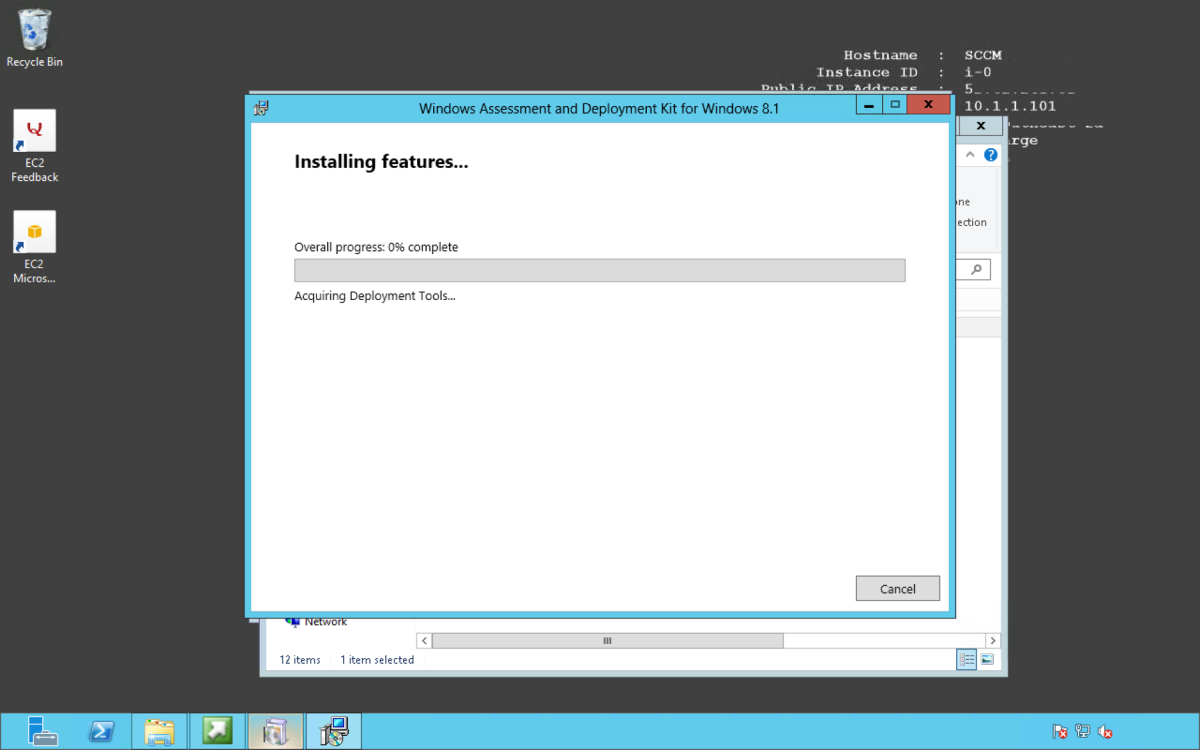The height and width of the screenshot is (750, 1200).
Task: Switch Explorer to details view
Action: click(x=966, y=659)
